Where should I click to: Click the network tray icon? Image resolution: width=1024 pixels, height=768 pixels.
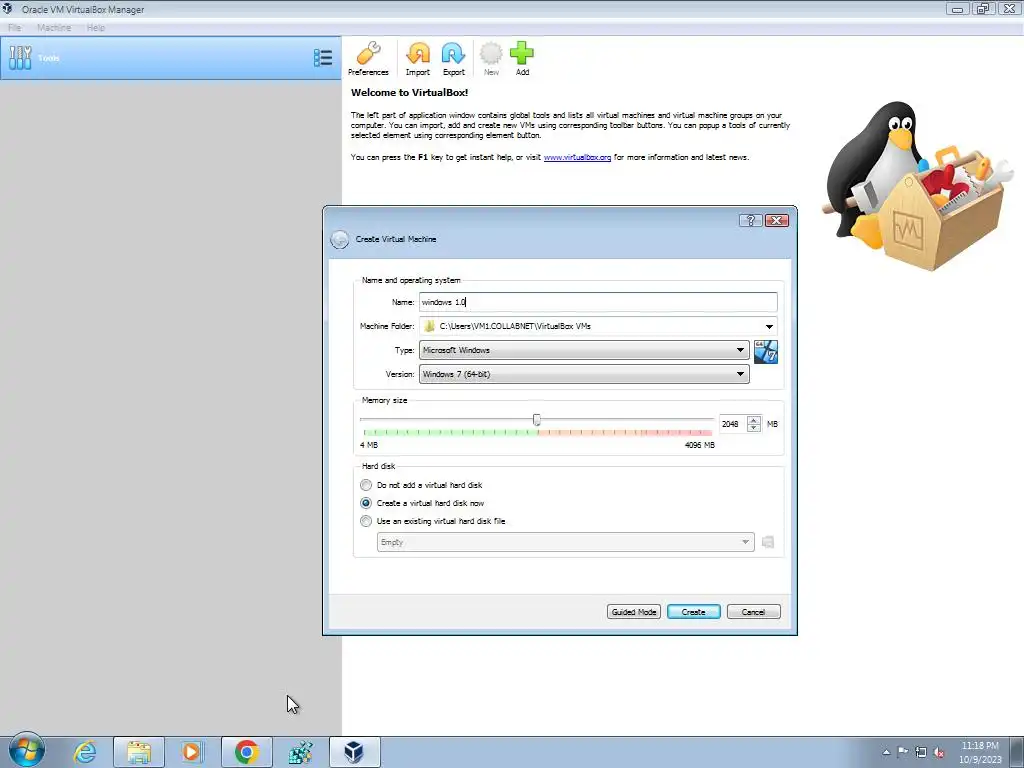(921, 752)
